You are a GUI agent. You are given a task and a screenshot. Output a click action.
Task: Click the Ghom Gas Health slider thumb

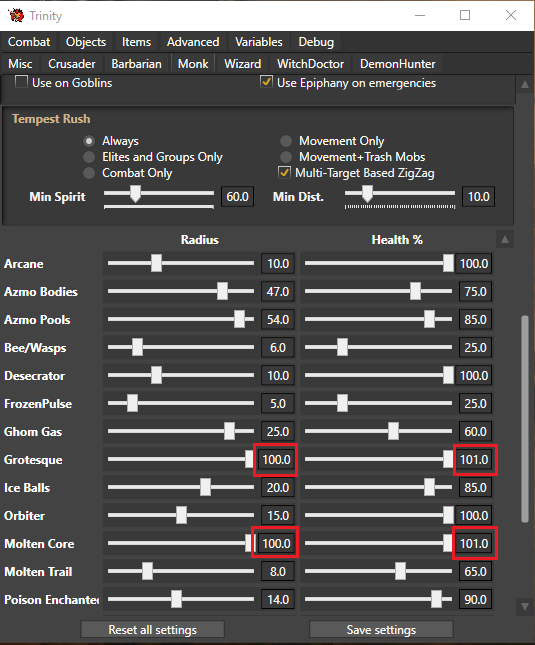pos(393,431)
